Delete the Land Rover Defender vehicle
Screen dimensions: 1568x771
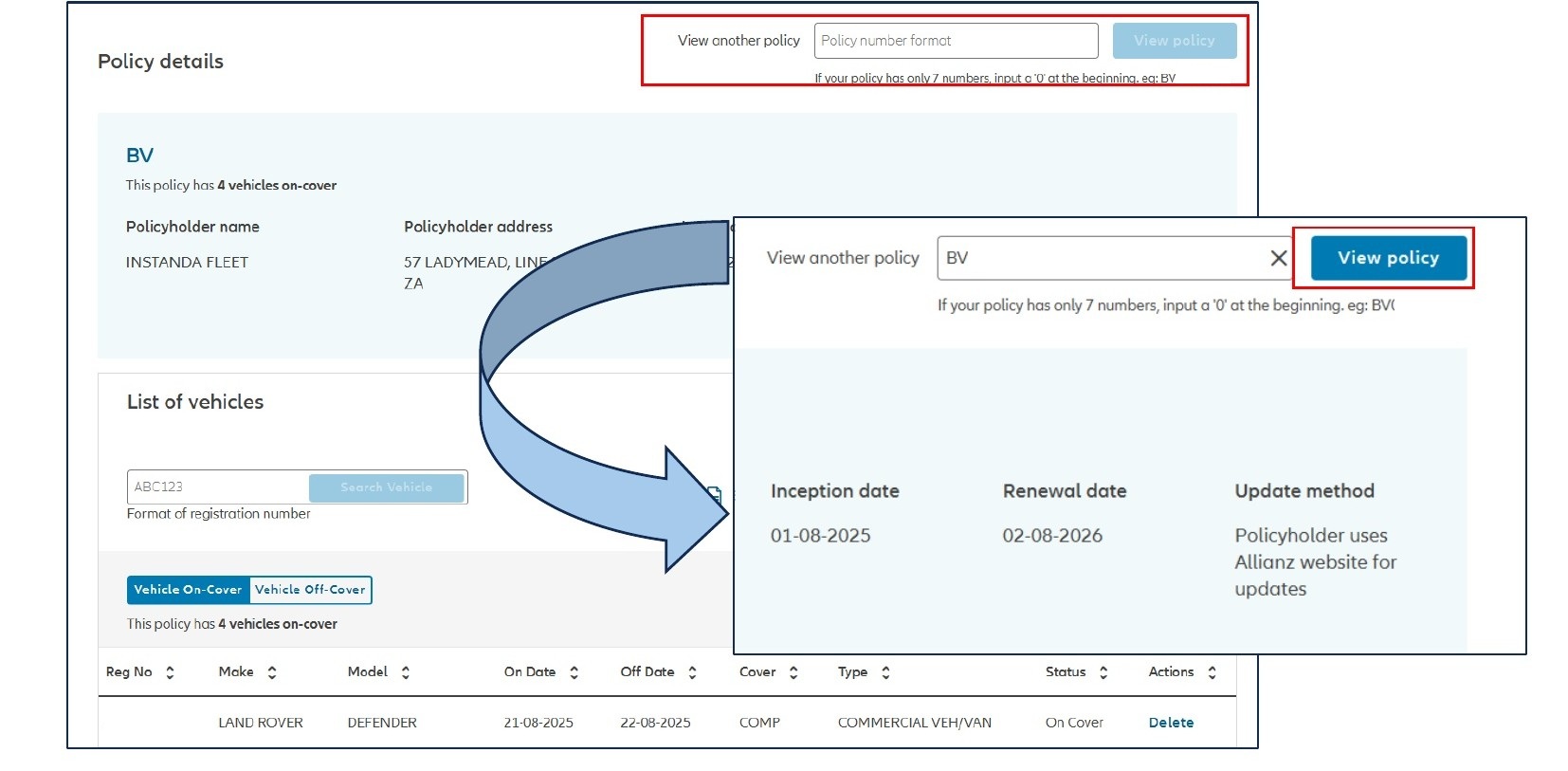(x=1171, y=723)
